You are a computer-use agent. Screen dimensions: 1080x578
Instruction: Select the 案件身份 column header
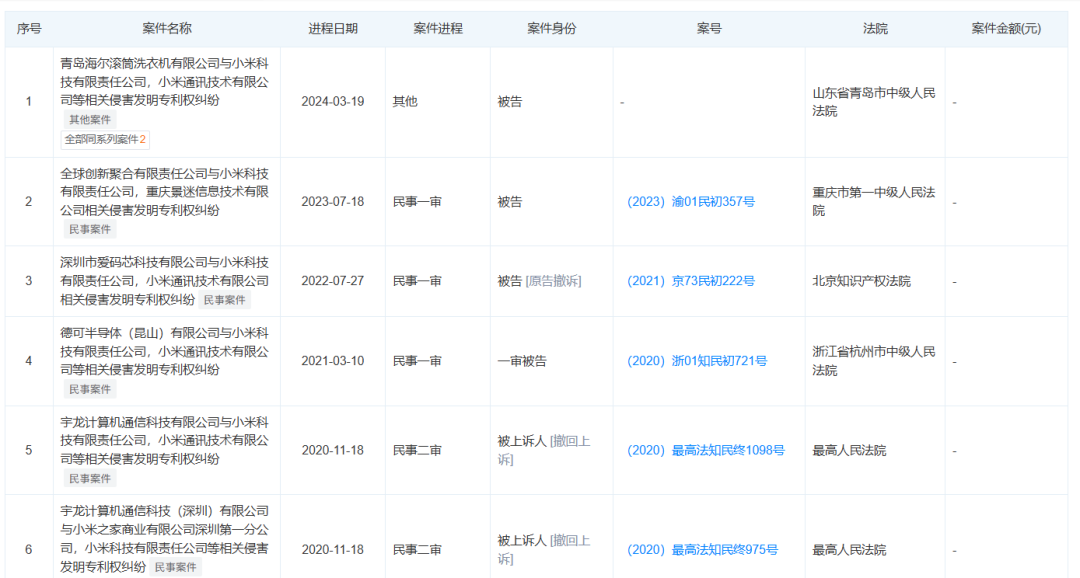click(552, 28)
